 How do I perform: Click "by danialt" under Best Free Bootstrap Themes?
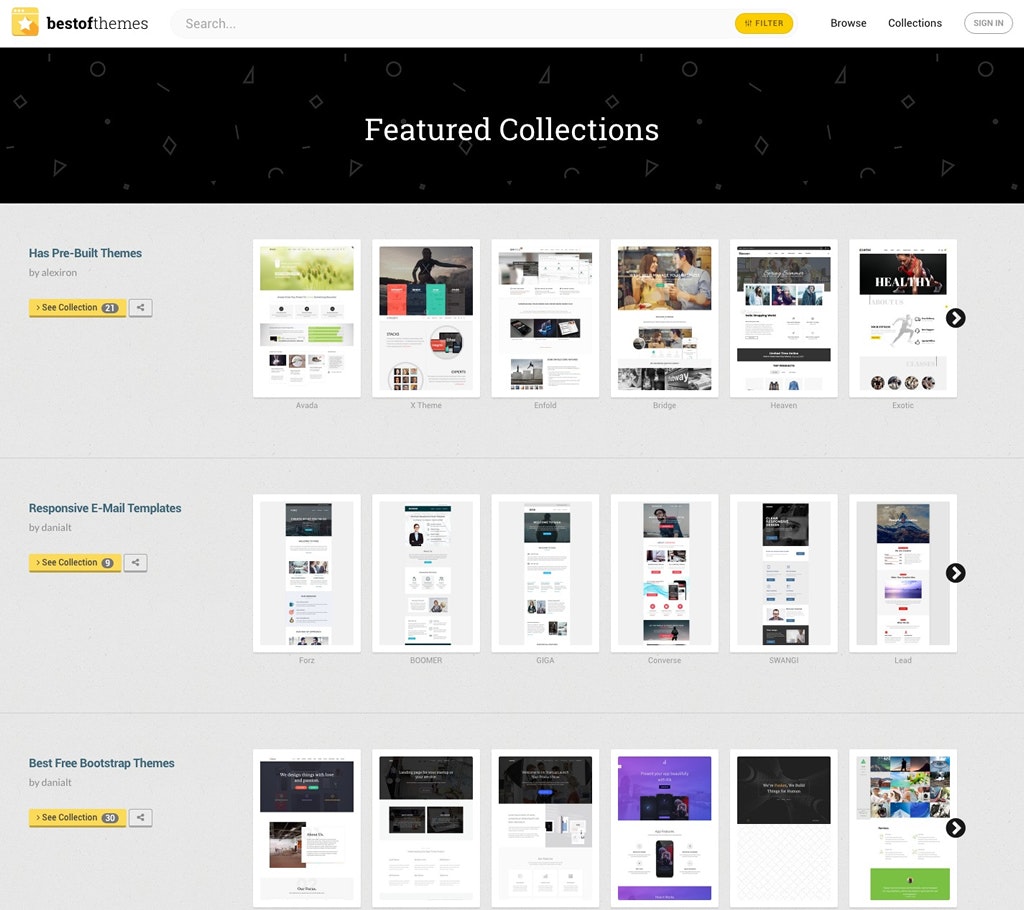[x=50, y=782]
